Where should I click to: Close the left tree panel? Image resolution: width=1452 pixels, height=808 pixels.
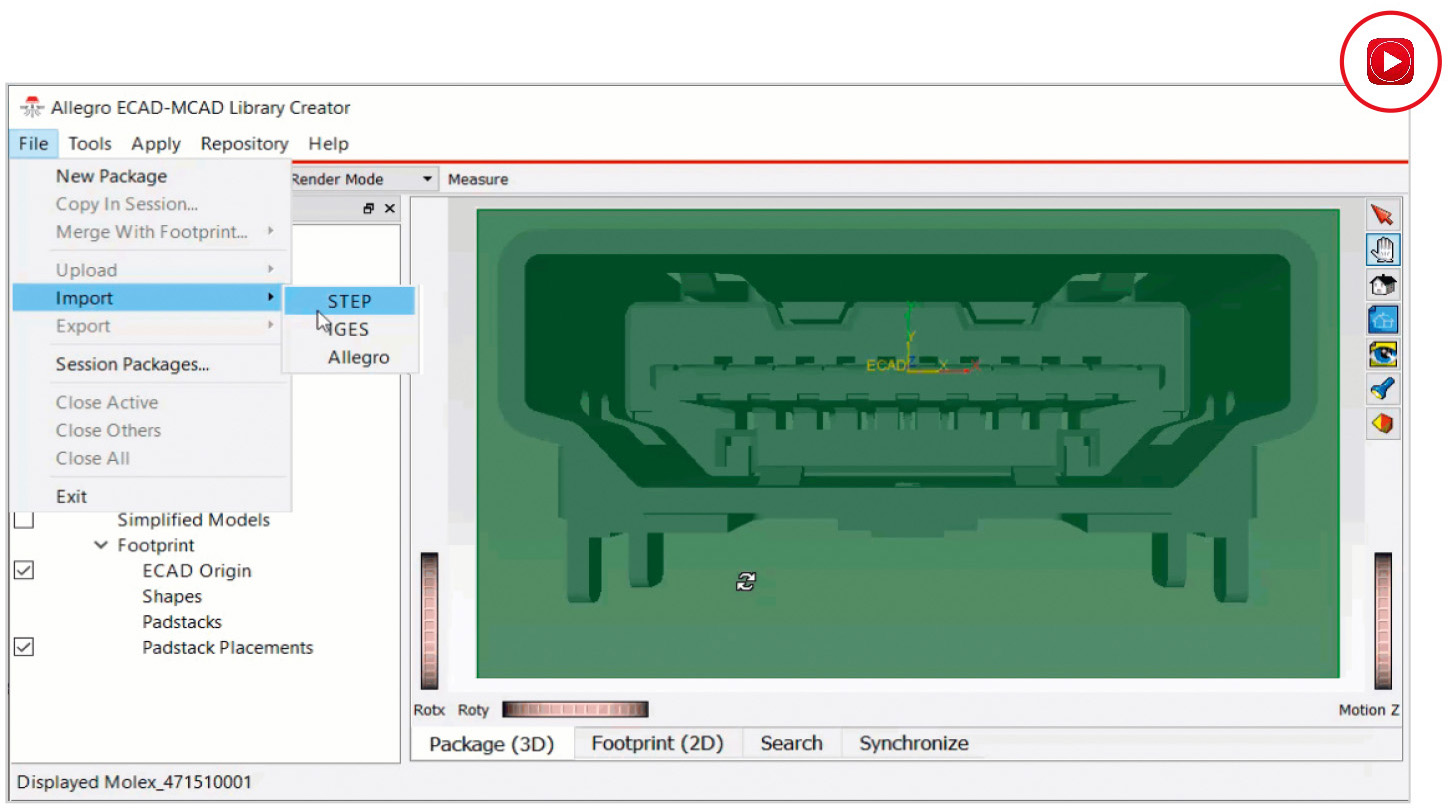390,209
